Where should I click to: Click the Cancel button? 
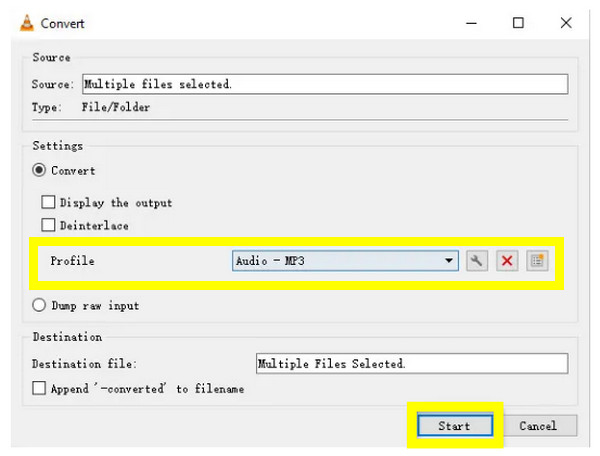coord(538,425)
